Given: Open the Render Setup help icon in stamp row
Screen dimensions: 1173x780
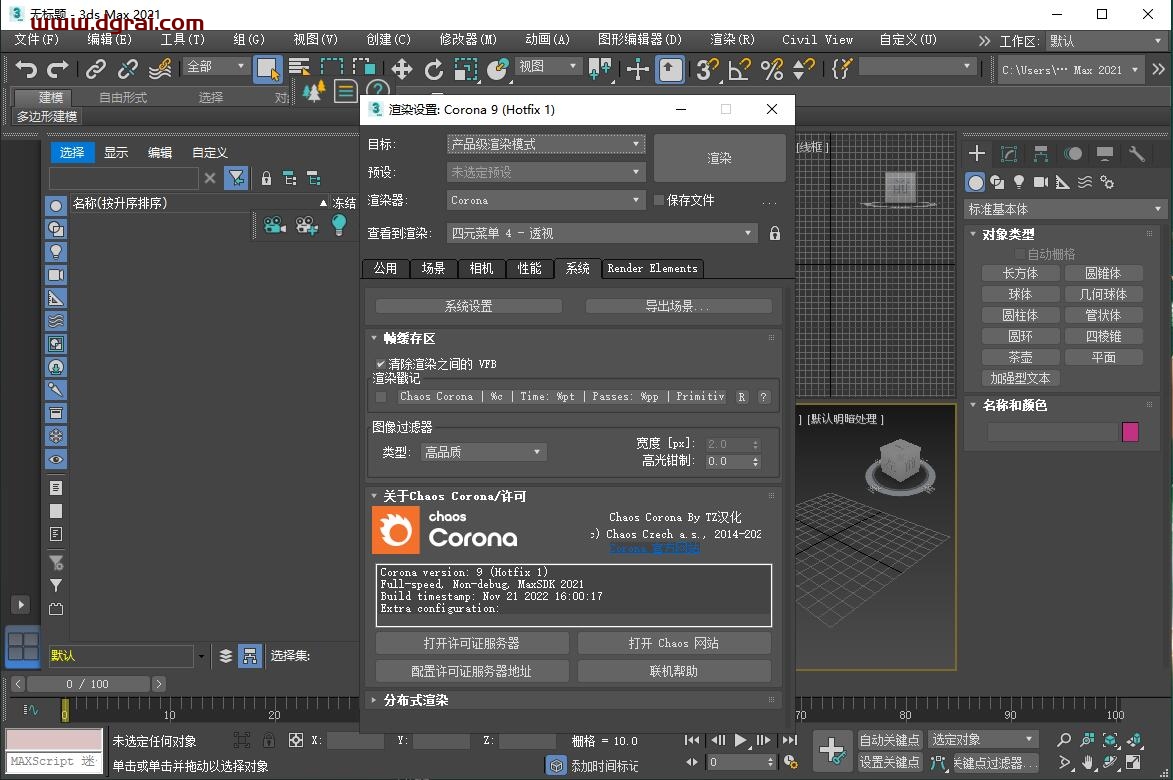Looking at the screenshot, I should coord(763,397).
